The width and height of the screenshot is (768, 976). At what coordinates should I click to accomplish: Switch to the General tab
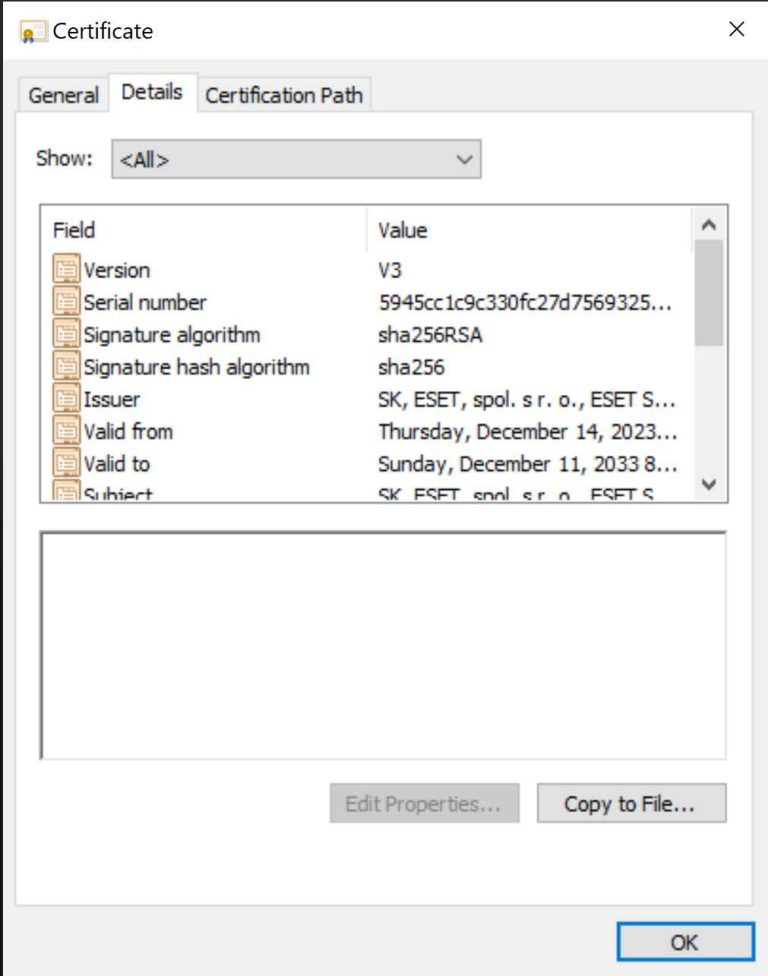[62, 95]
